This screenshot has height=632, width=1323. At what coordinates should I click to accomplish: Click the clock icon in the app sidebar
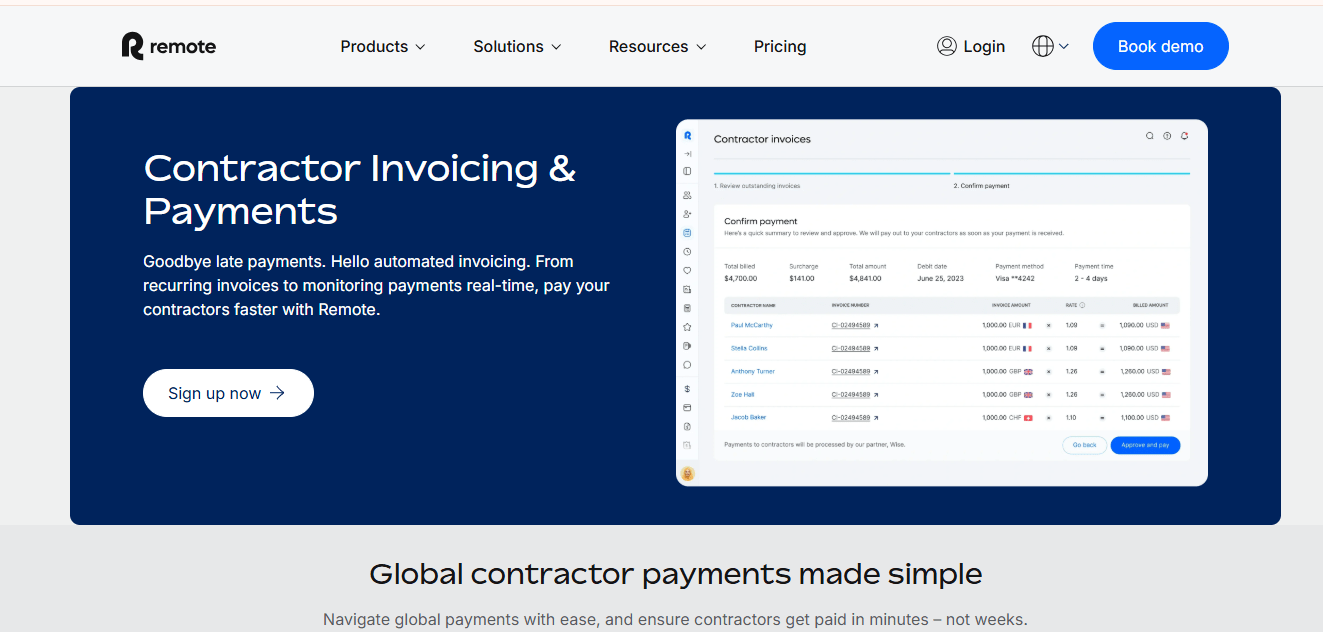tap(687, 252)
